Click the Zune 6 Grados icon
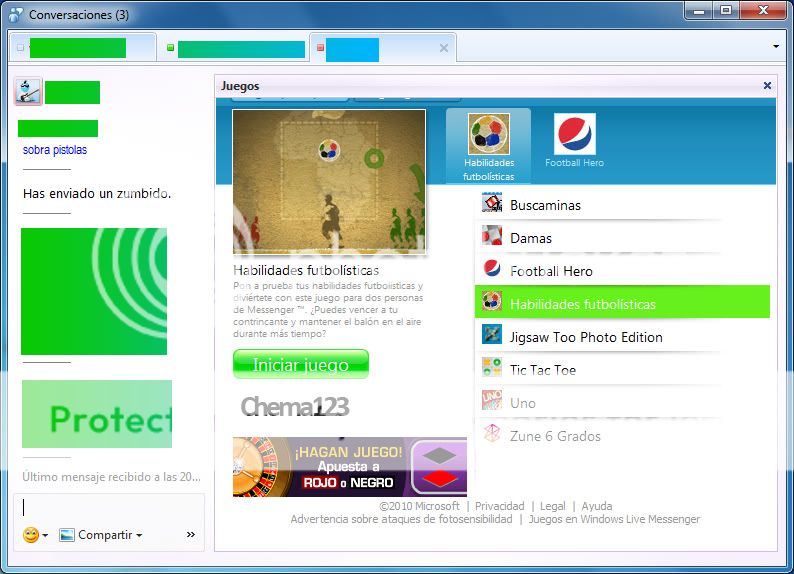This screenshot has height=574, width=794. [x=492, y=433]
